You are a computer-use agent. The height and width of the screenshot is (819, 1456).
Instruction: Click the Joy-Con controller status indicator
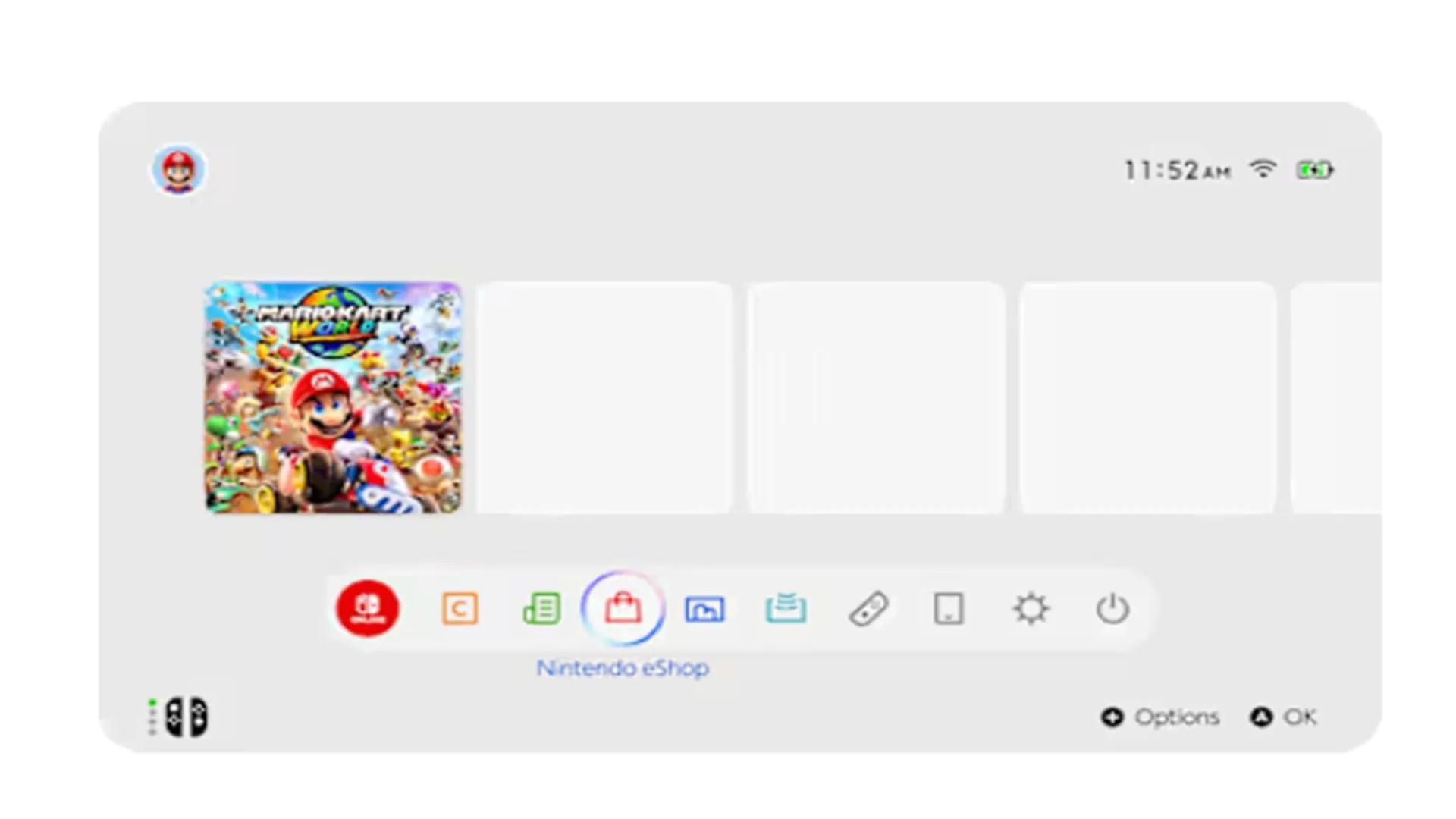tap(180, 717)
